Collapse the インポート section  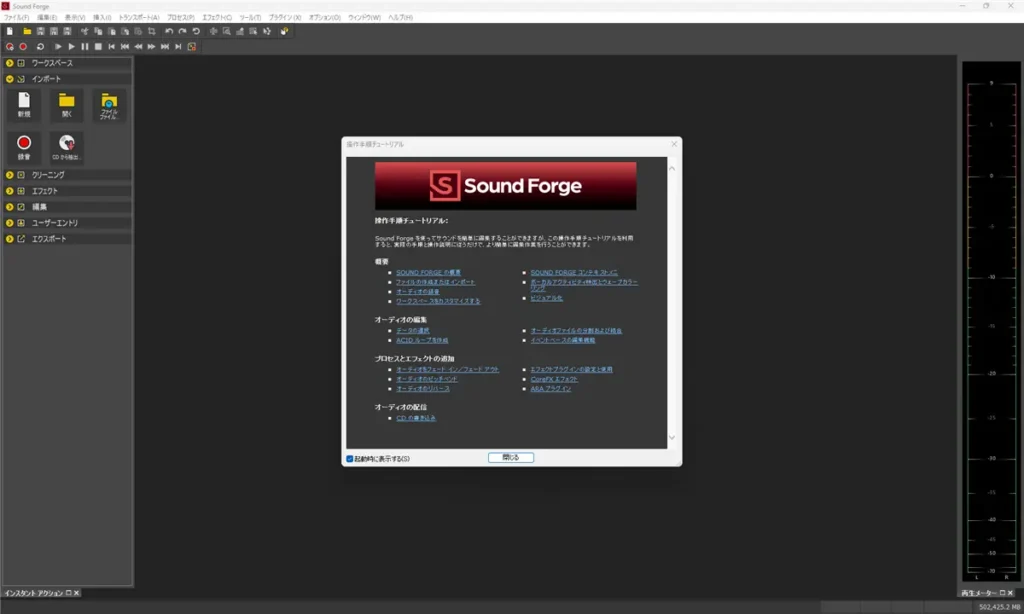tap(10, 78)
